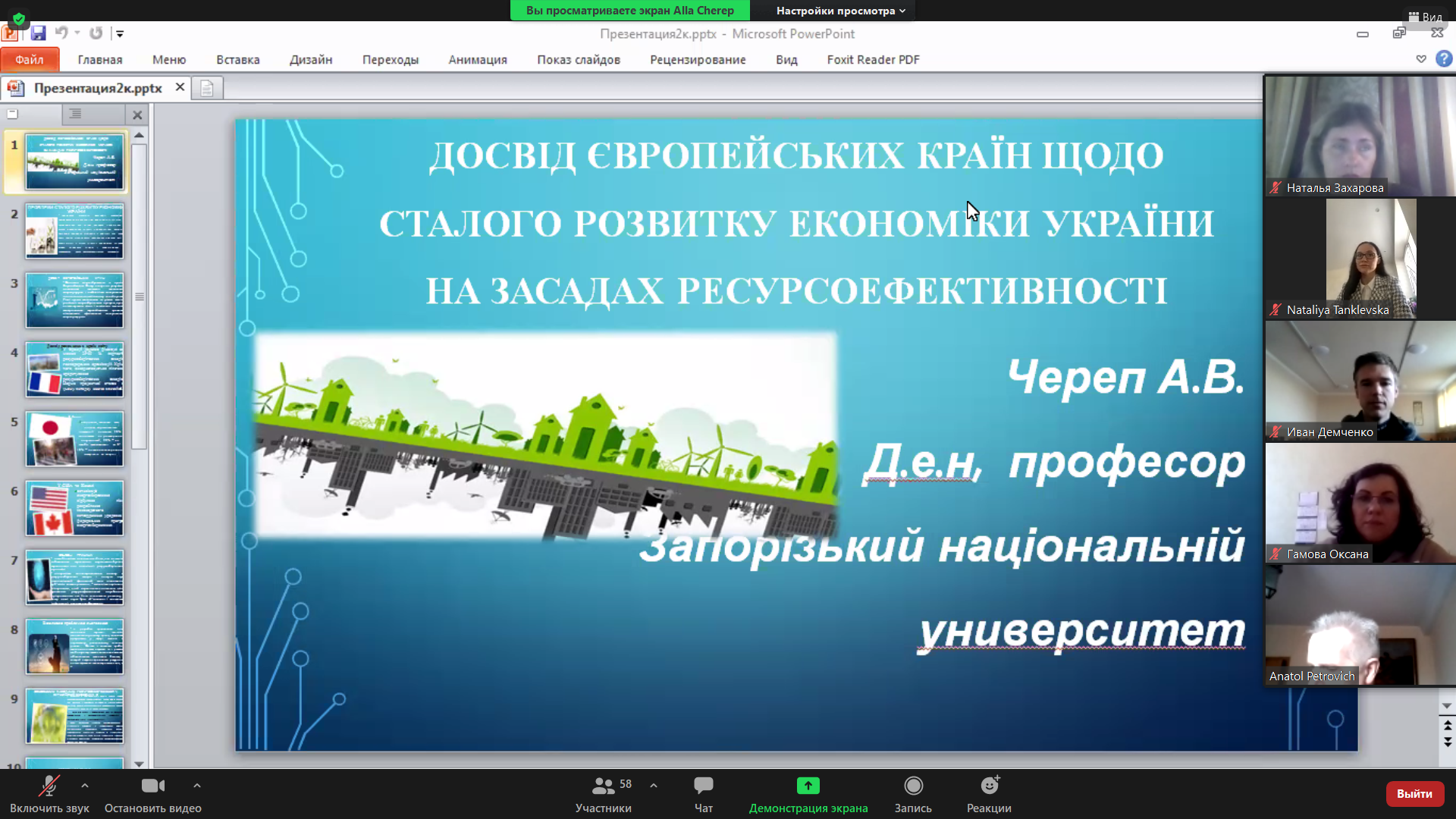
Task: Unmute microphone with Включить звук
Action: click(x=49, y=786)
